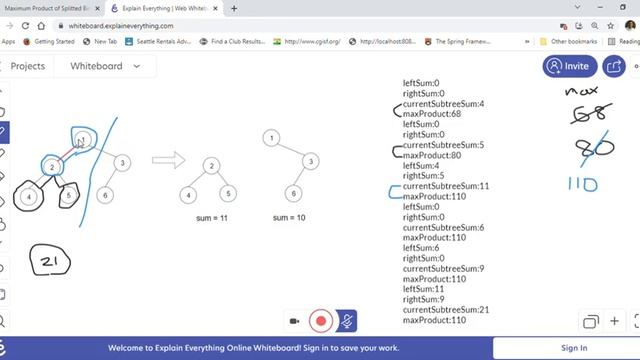The image size is (640, 360).
Task: Click the "sum = 10" label
Action: pyautogui.click(x=289, y=218)
